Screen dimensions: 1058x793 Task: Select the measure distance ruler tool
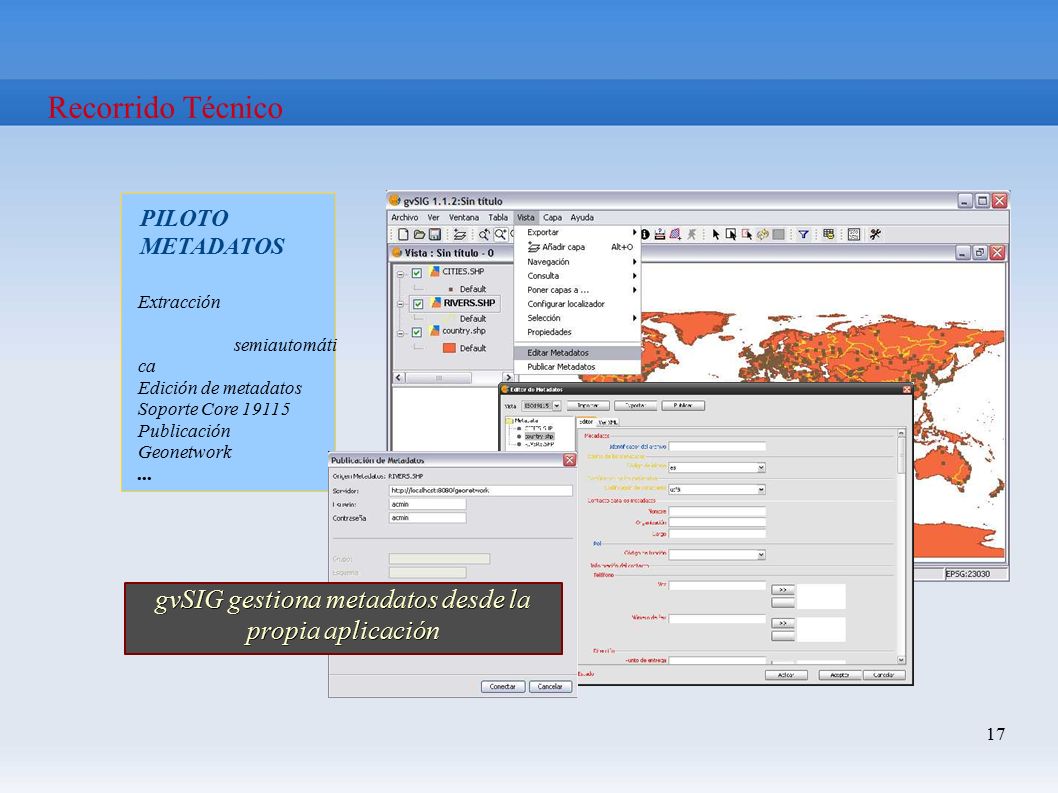click(659, 234)
